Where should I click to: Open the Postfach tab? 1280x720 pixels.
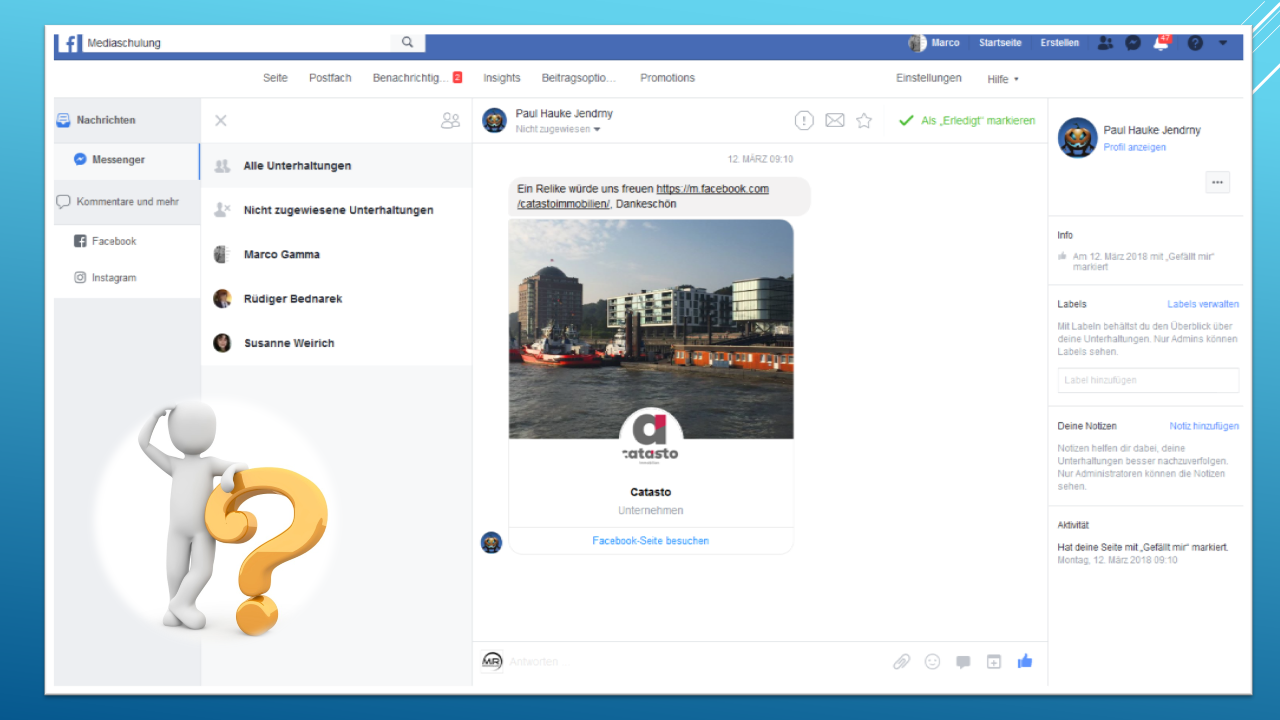click(x=330, y=78)
